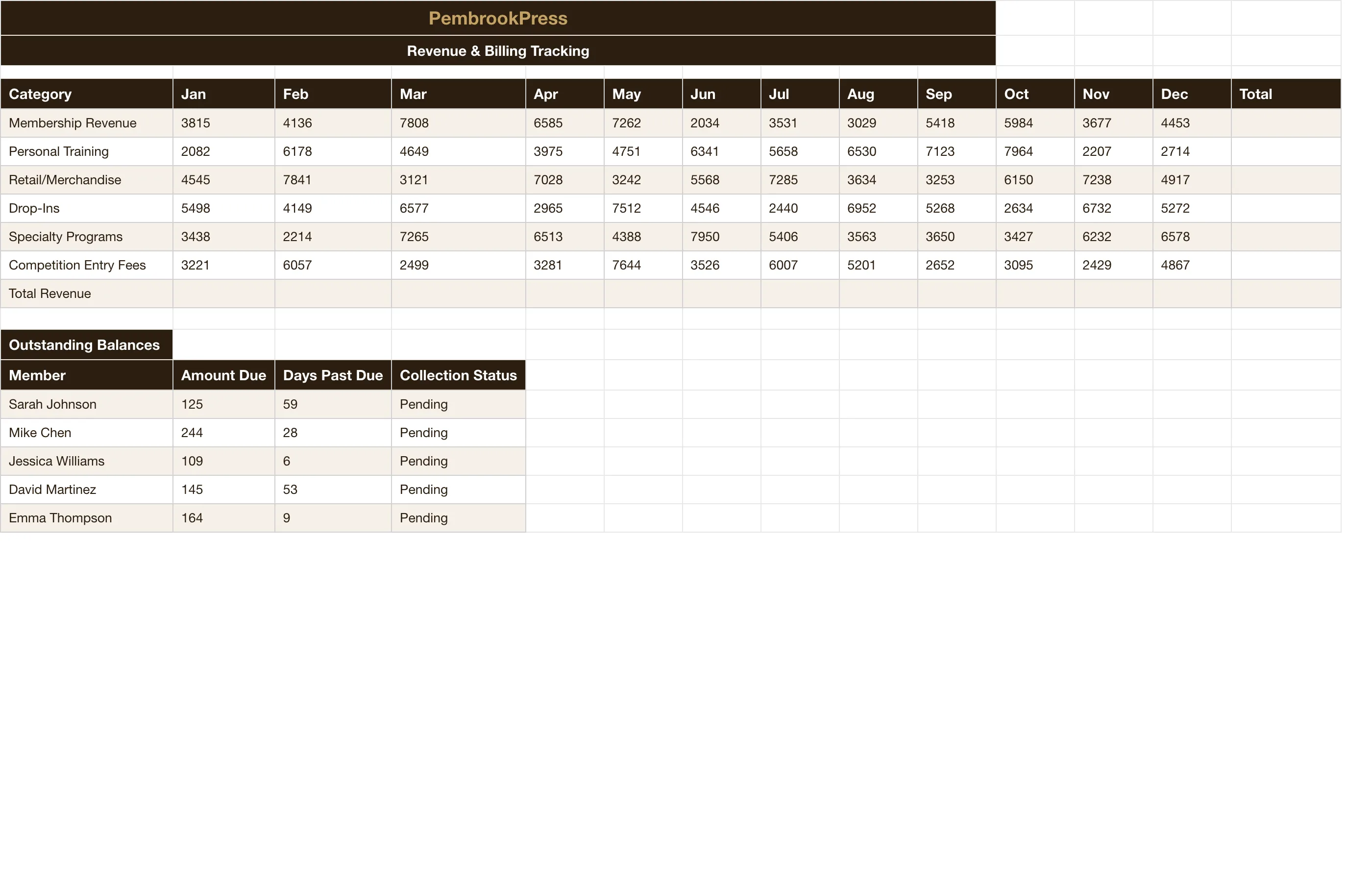
Task: Click the Aug column header
Action: pyautogui.click(x=879, y=94)
